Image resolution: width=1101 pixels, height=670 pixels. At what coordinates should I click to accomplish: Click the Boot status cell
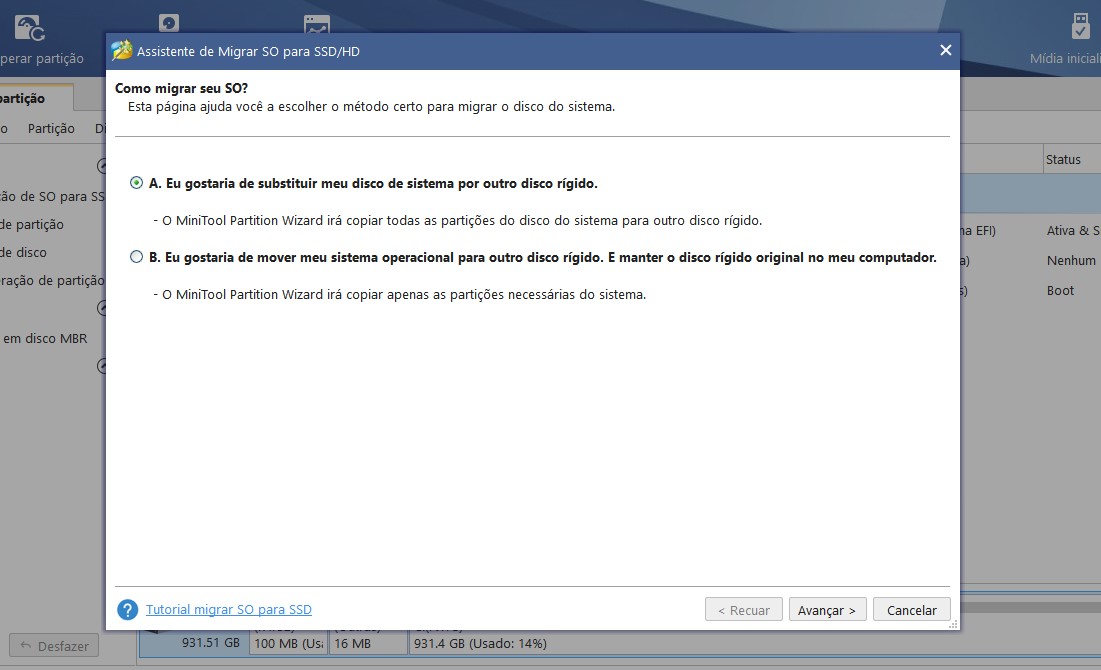coord(1060,291)
